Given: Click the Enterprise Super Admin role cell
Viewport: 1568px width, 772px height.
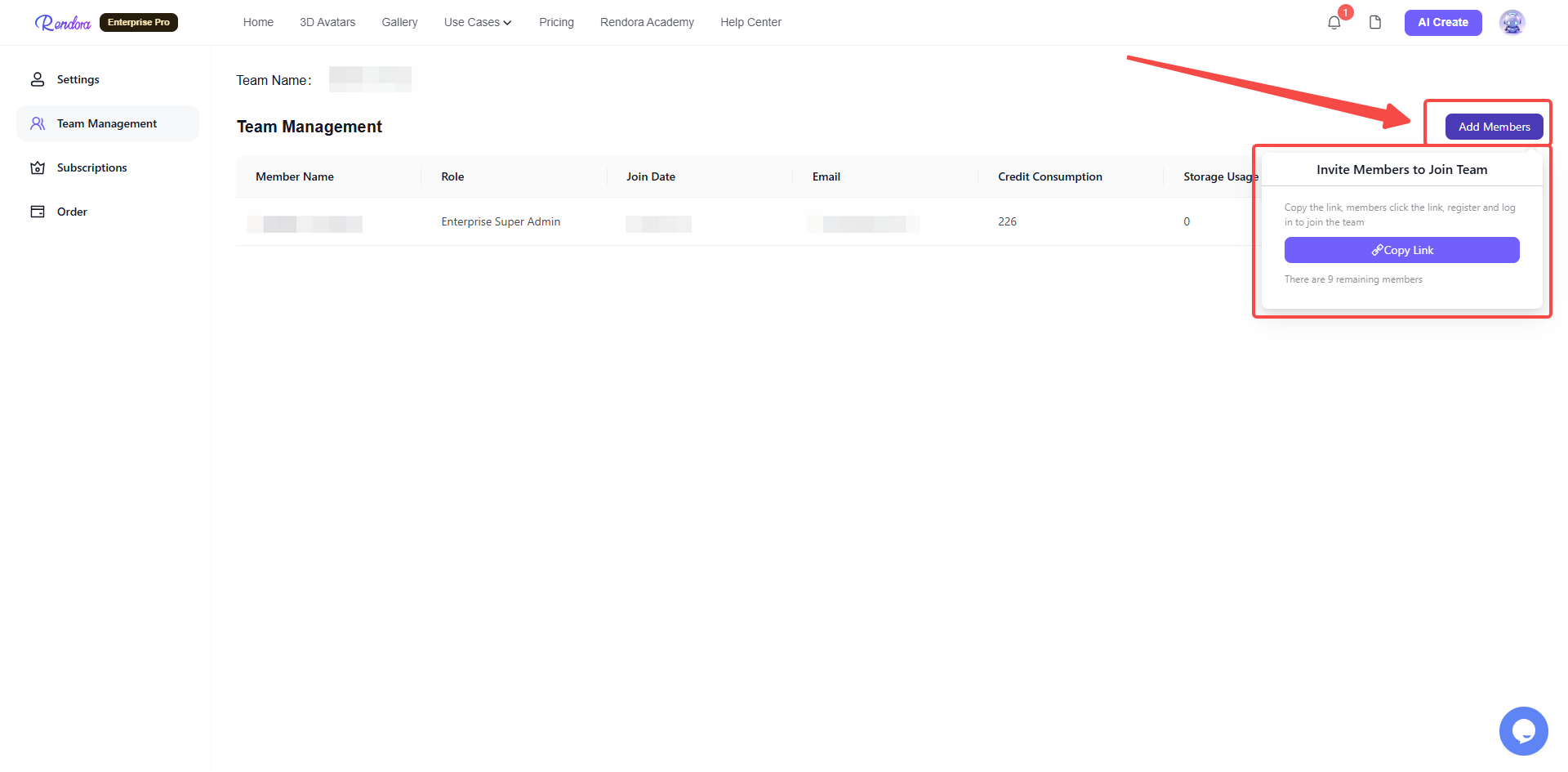Looking at the screenshot, I should point(501,221).
